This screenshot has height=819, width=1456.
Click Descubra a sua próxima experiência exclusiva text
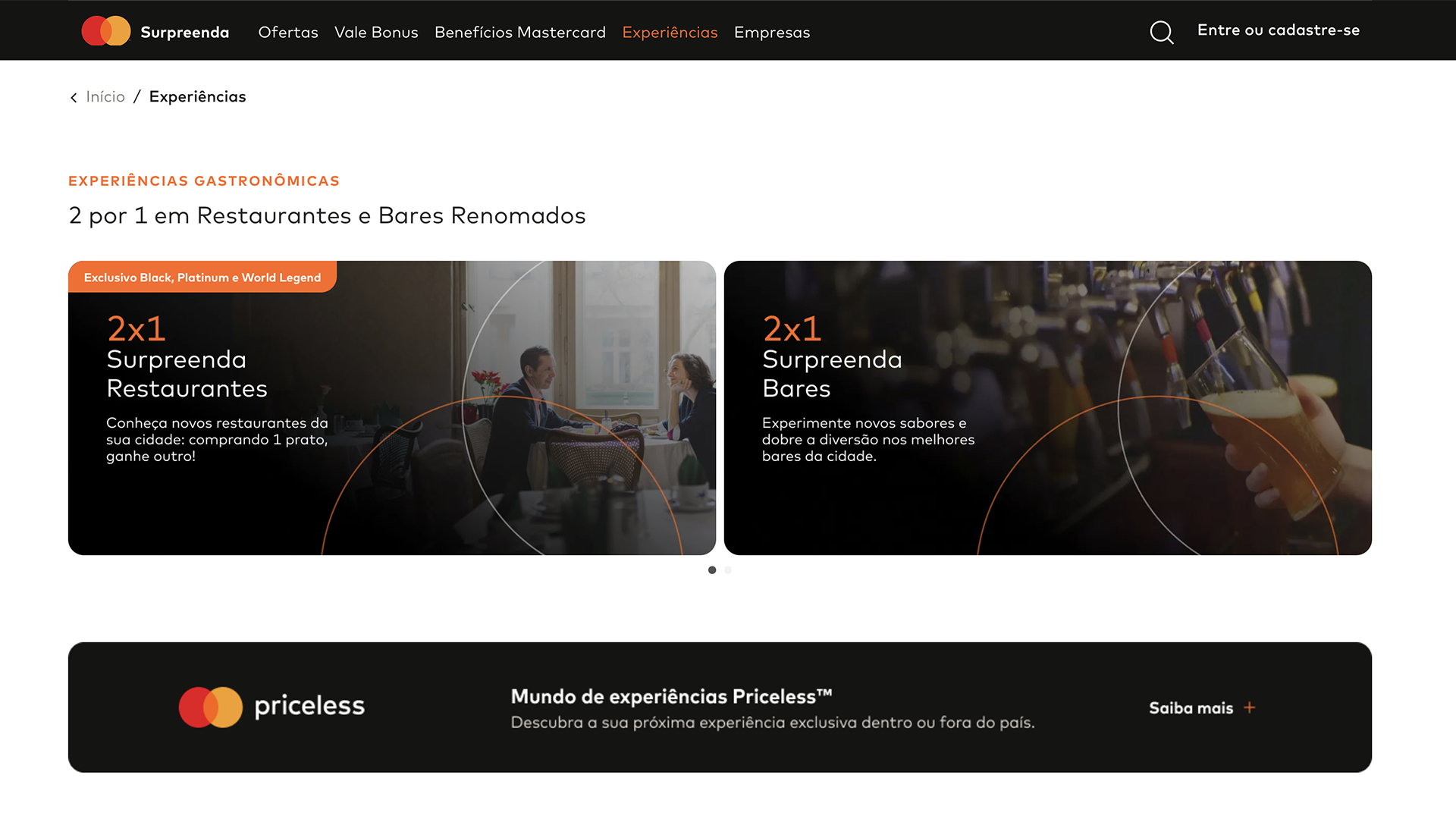click(x=773, y=723)
